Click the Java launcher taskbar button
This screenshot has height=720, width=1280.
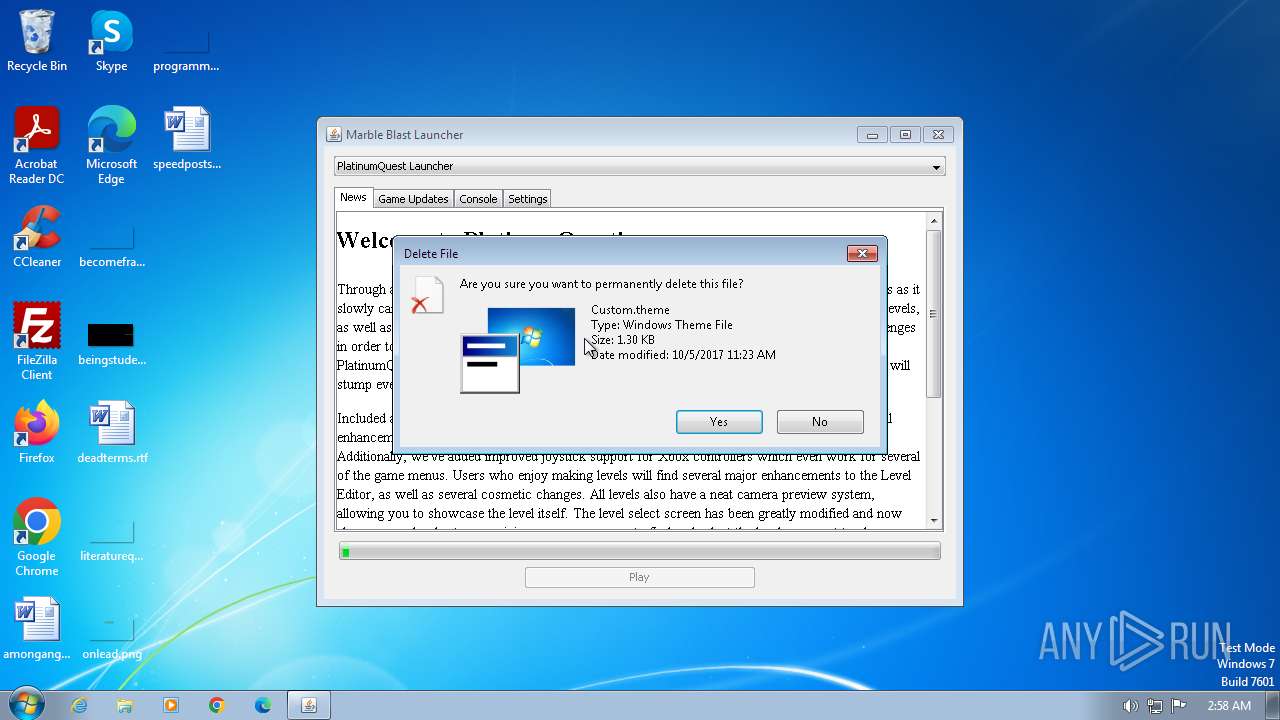(x=309, y=705)
